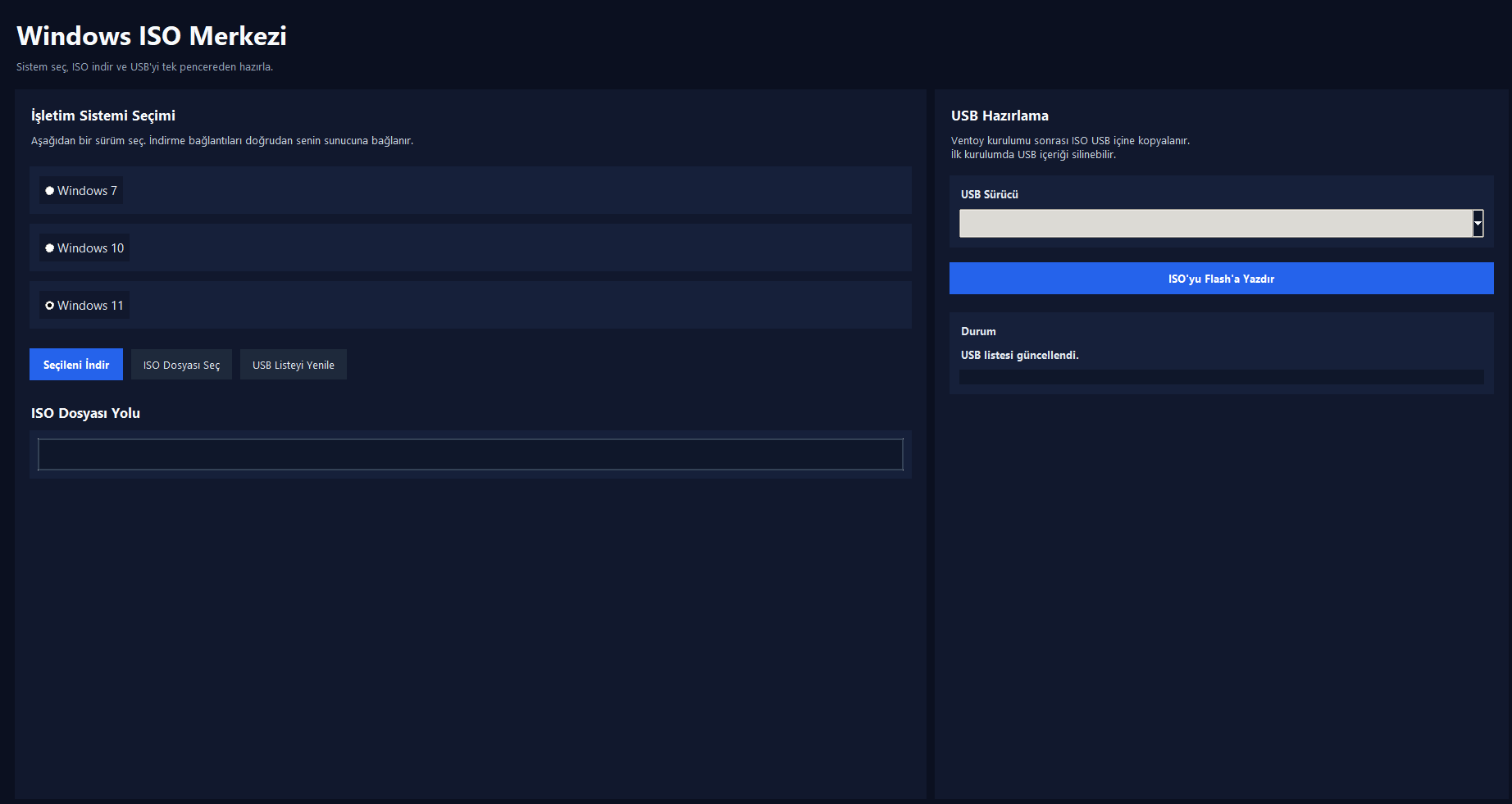The image size is (1512, 804).
Task: Pick the Windows 11 radio option
Action: (x=51, y=306)
